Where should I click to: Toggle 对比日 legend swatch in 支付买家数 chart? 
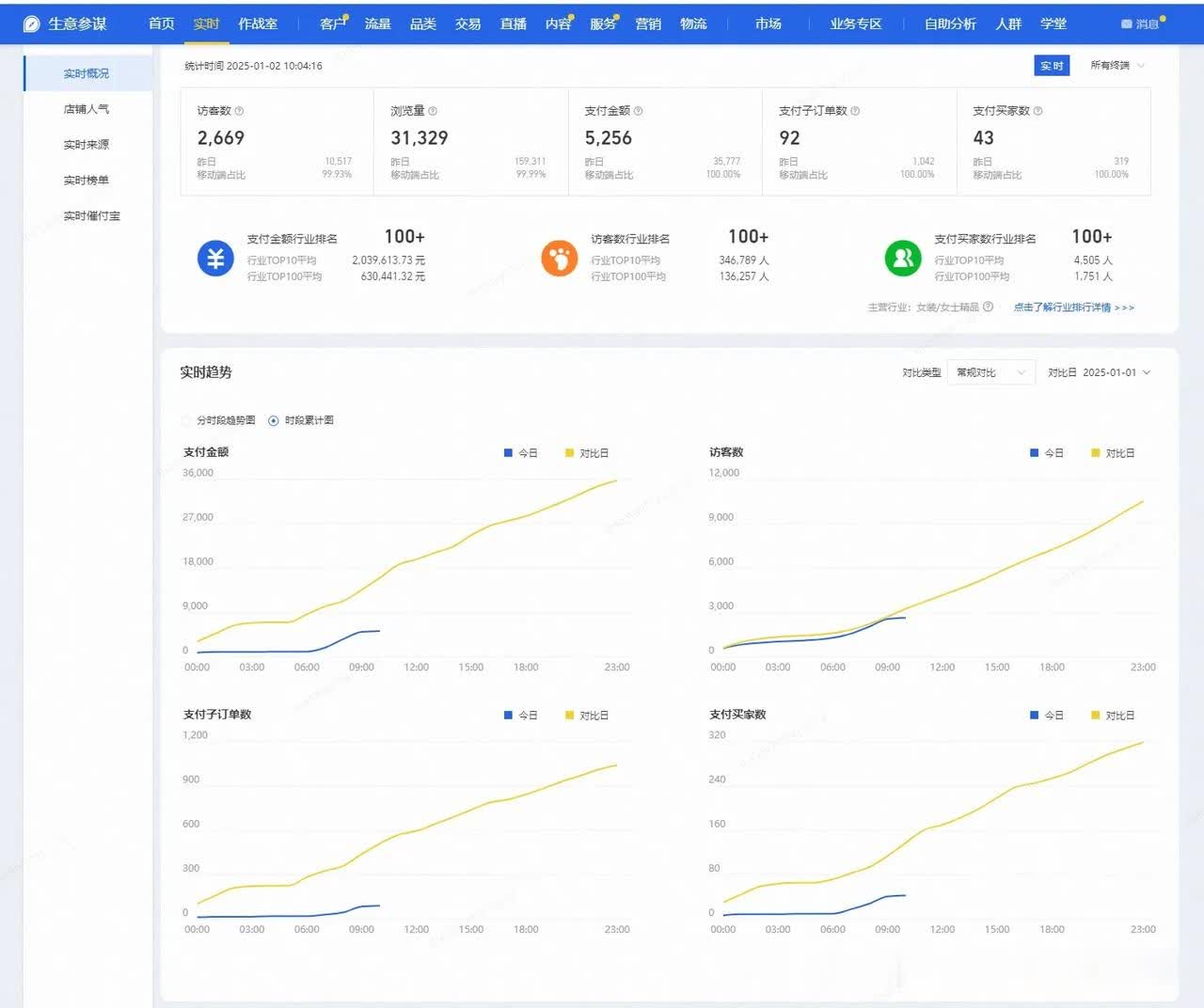coord(1095,716)
